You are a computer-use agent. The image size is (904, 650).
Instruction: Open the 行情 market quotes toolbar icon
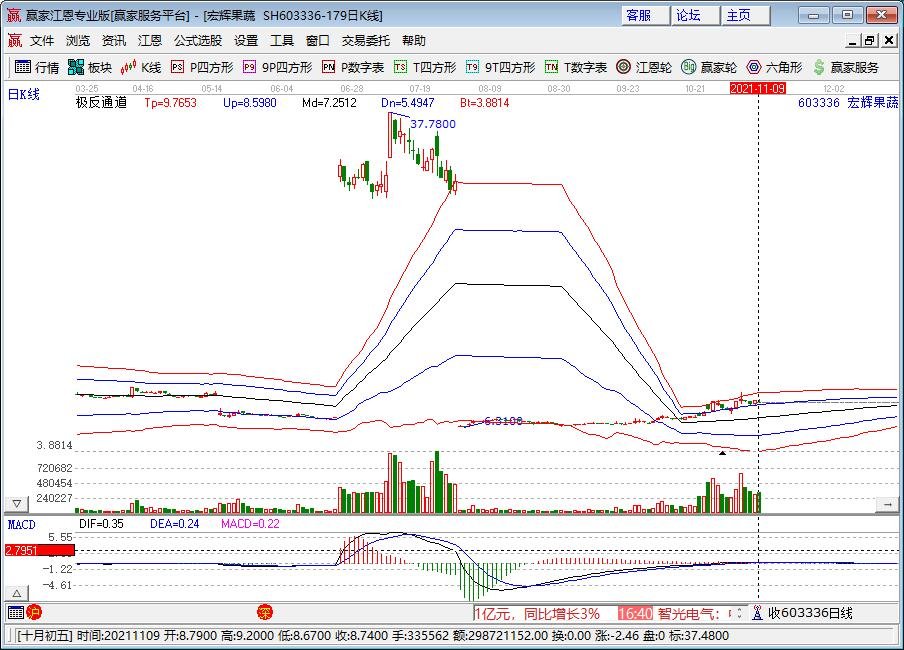point(22,67)
